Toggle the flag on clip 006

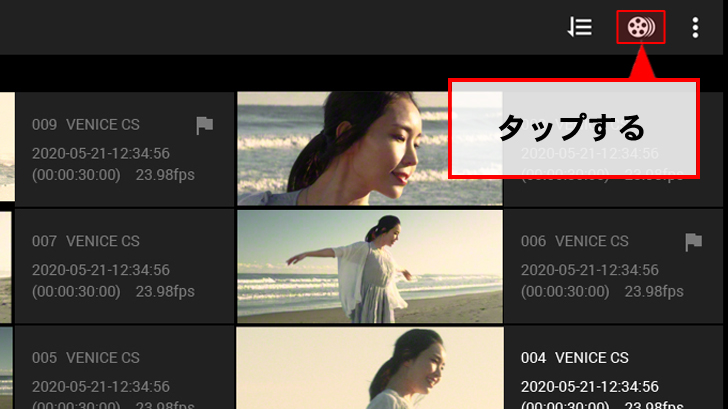tap(693, 242)
